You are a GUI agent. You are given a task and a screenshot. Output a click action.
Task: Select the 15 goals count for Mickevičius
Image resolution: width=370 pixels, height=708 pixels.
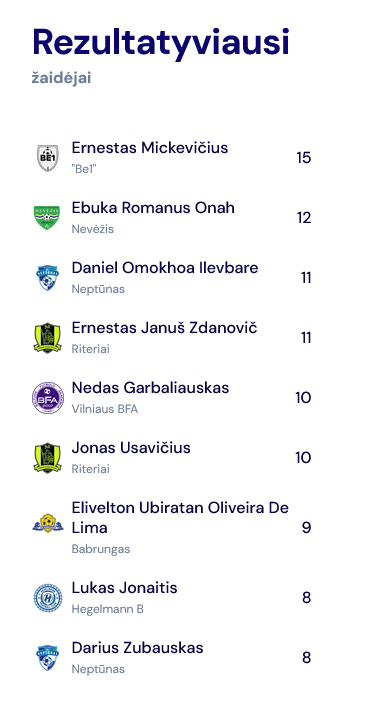pos(304,158)
